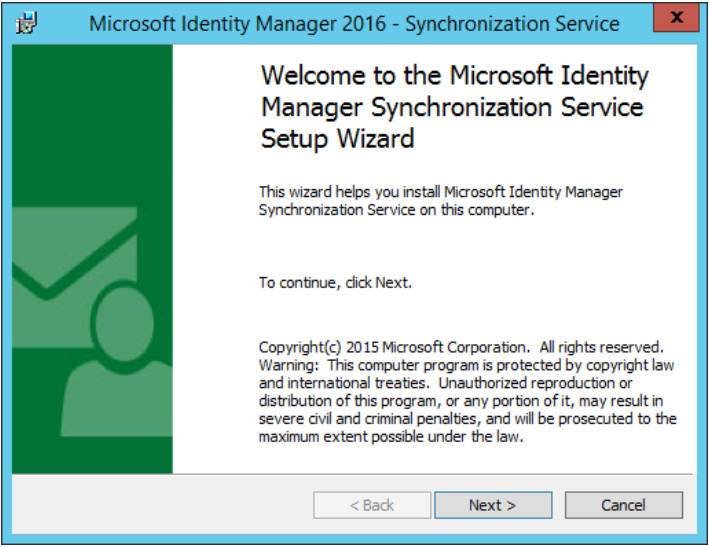This screenshot has width=709, height=547.
Task: Click the window title Microsoft Identity Manager 2016
Action: pos(354,24)
